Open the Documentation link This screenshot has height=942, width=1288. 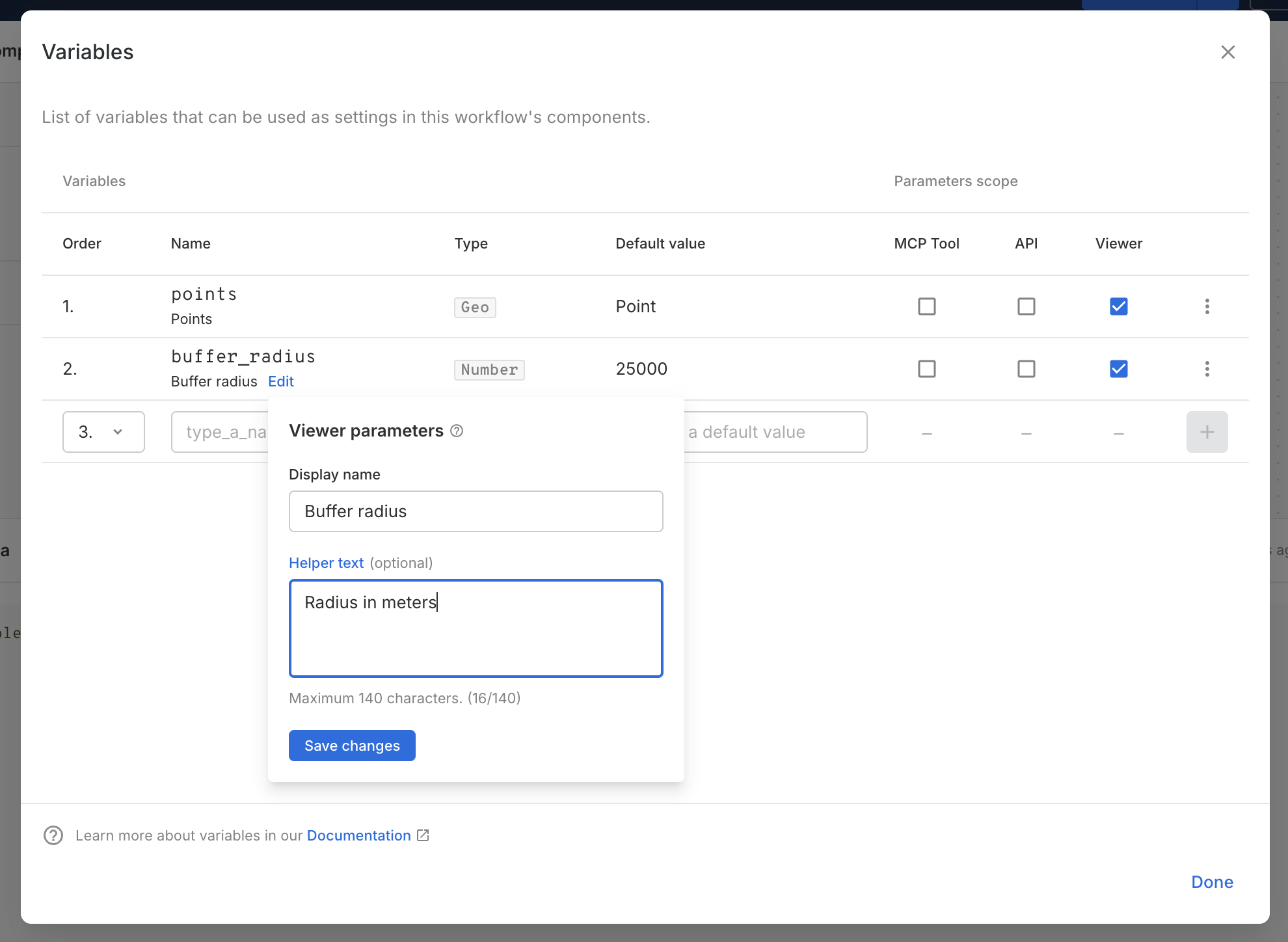coord(358,835)
